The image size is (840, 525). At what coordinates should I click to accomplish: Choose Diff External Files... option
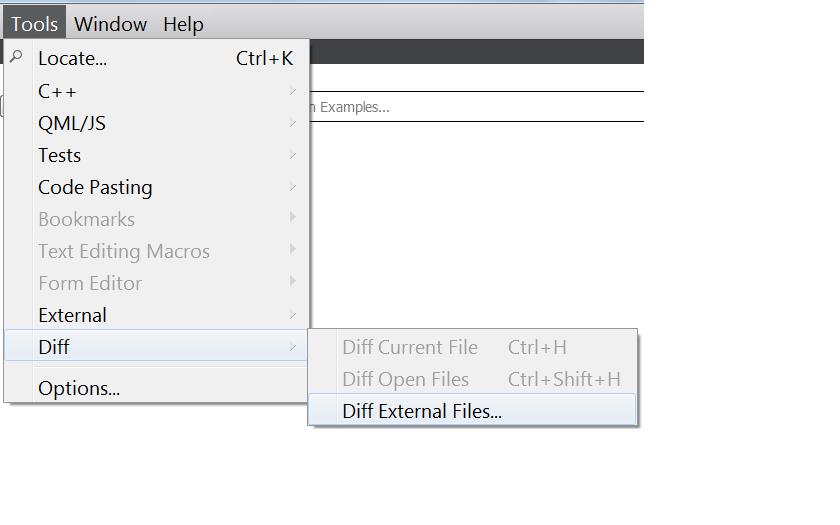[422, 411]
